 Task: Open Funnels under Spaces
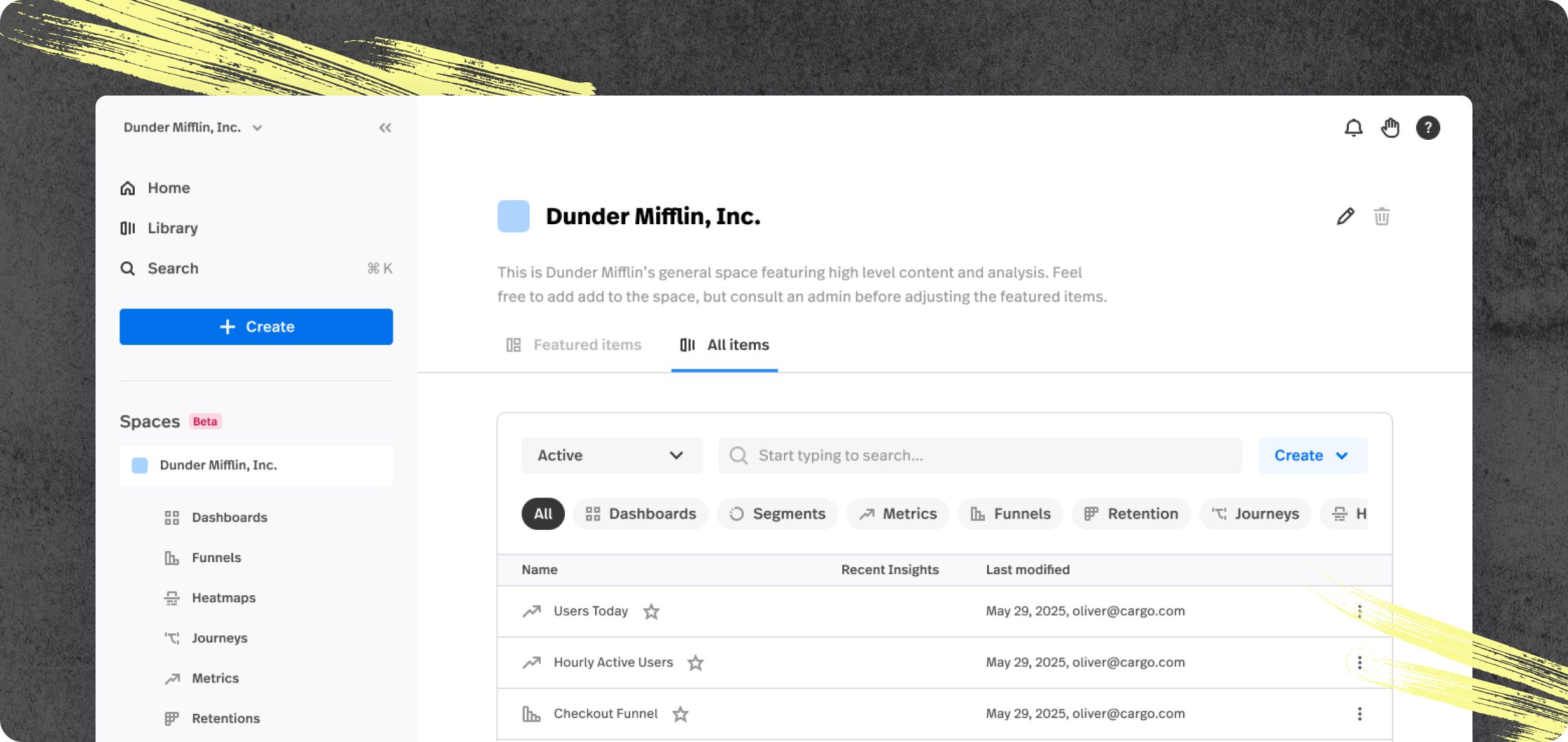pyautogui.click(x=202, y=558)
